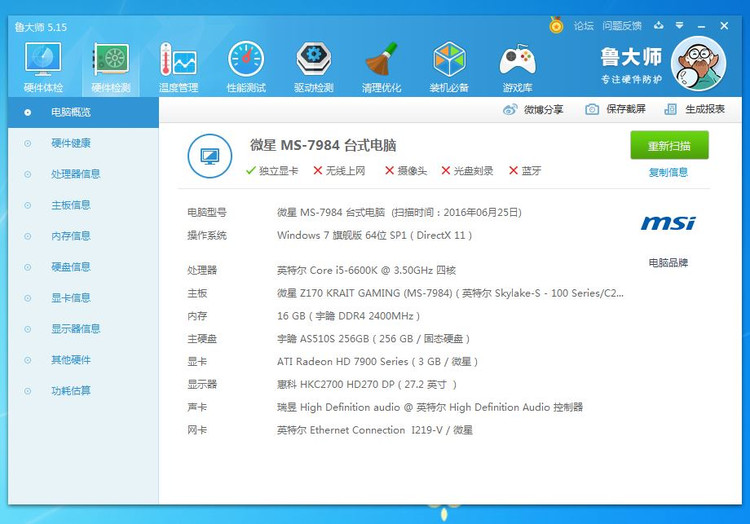This screenshot has height=524, width=750.
Task: Click sound card text High Definition audio
Action: click(x=430, y=407)
